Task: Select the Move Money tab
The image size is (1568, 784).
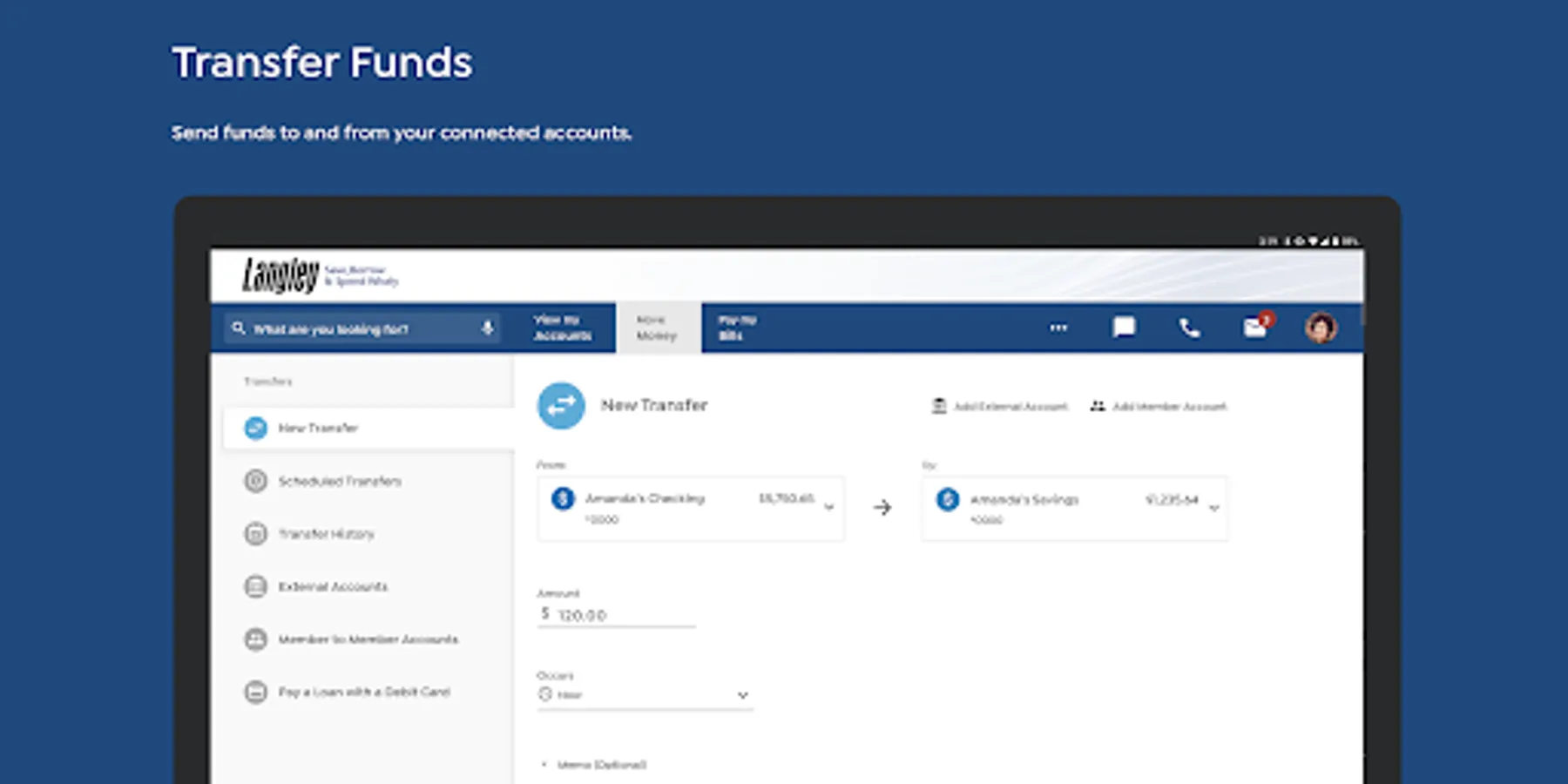Action: click(658, 328)
